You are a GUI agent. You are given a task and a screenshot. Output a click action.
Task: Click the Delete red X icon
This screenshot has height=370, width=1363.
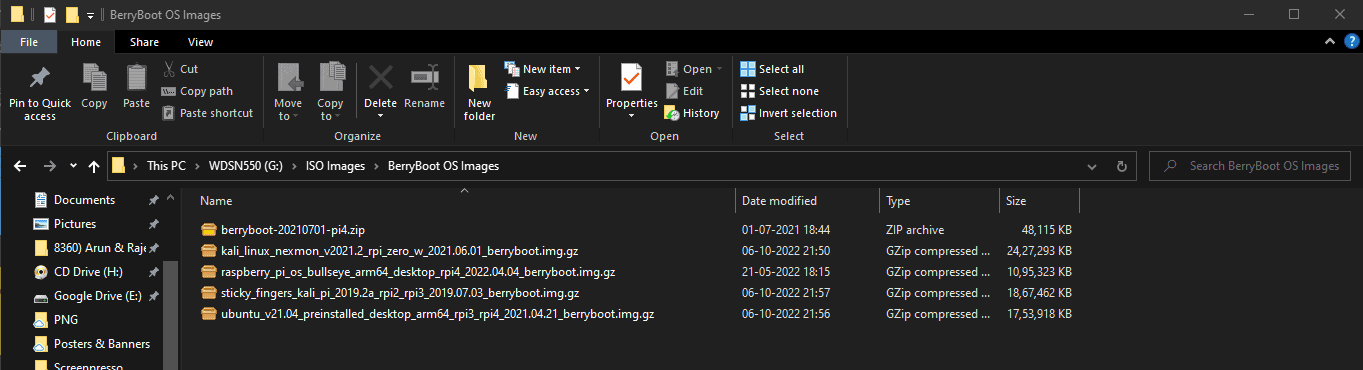(x=380, y=77)
